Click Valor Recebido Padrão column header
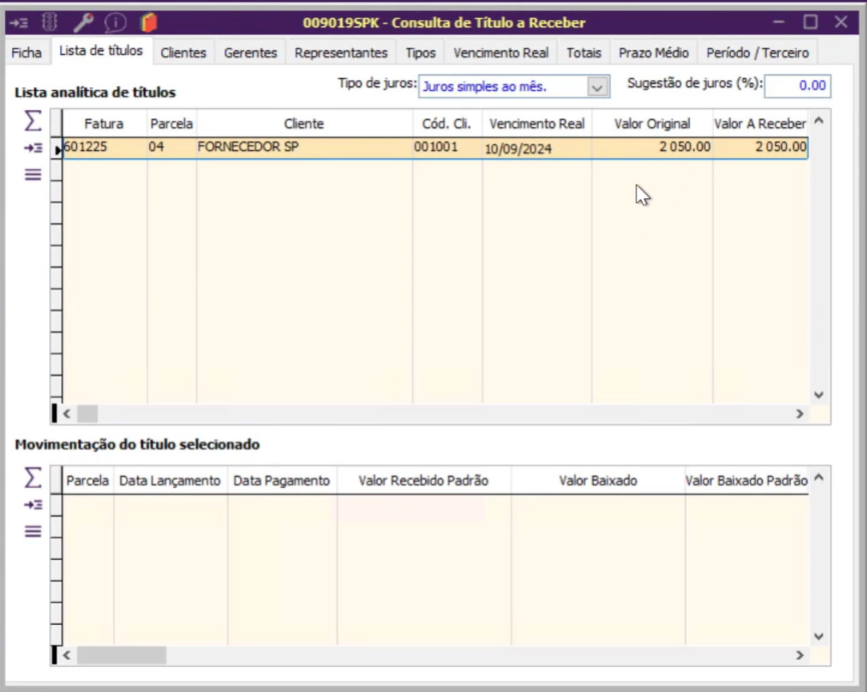867x692 pixels. coord(424,481)
